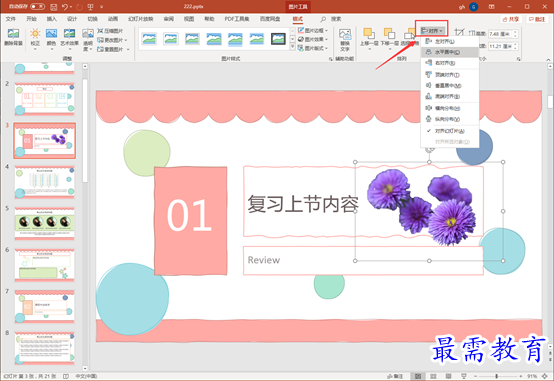Start slideshow from quick access toolbar icon

[91, 7]
